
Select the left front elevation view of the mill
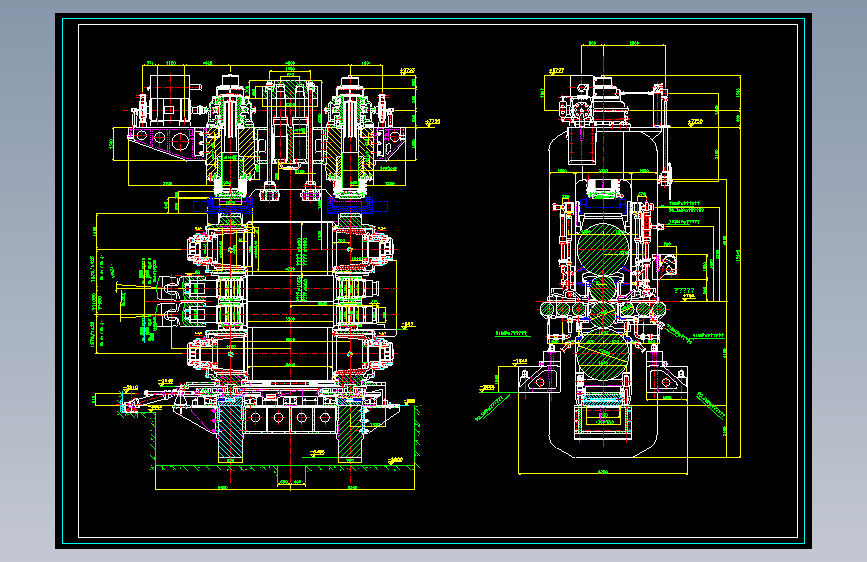(264, 275)
